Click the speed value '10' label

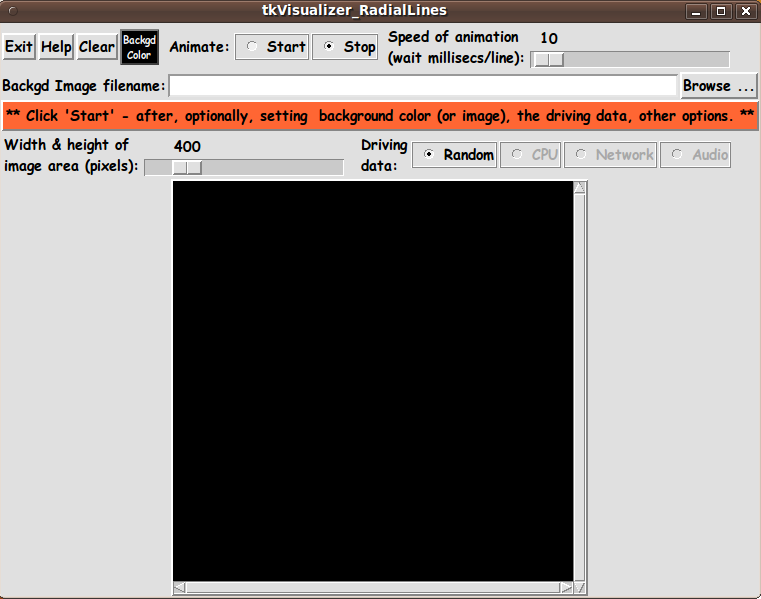(549, 38)
